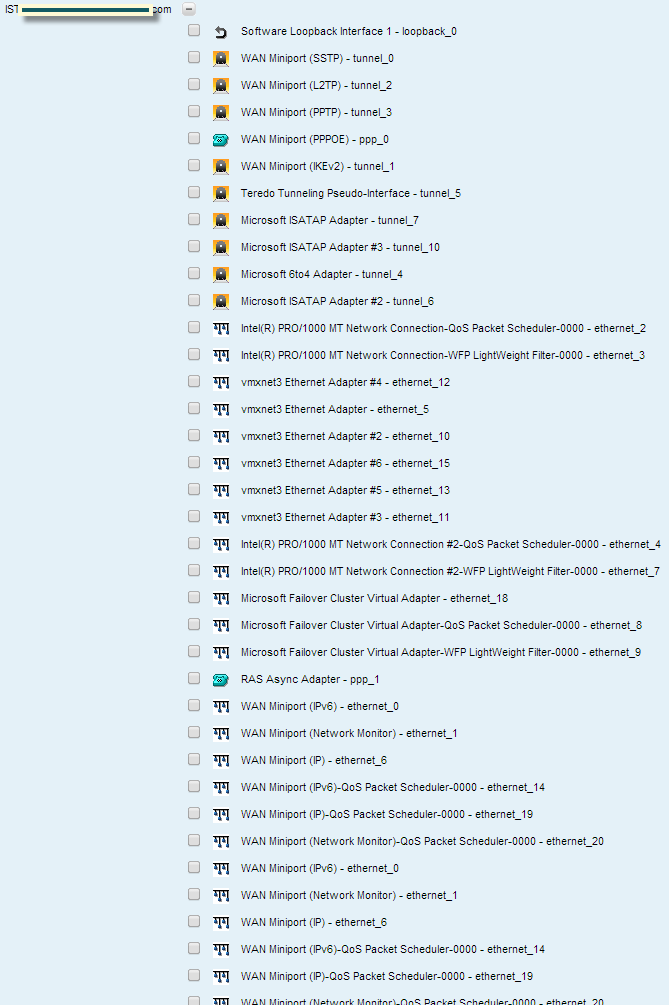Select 'vmxnet3 Ethernet Adapter #2 - ethernet_10' label
Image resolution: width=669 pixels, height=1005 pixels.
tap(345, 436)
